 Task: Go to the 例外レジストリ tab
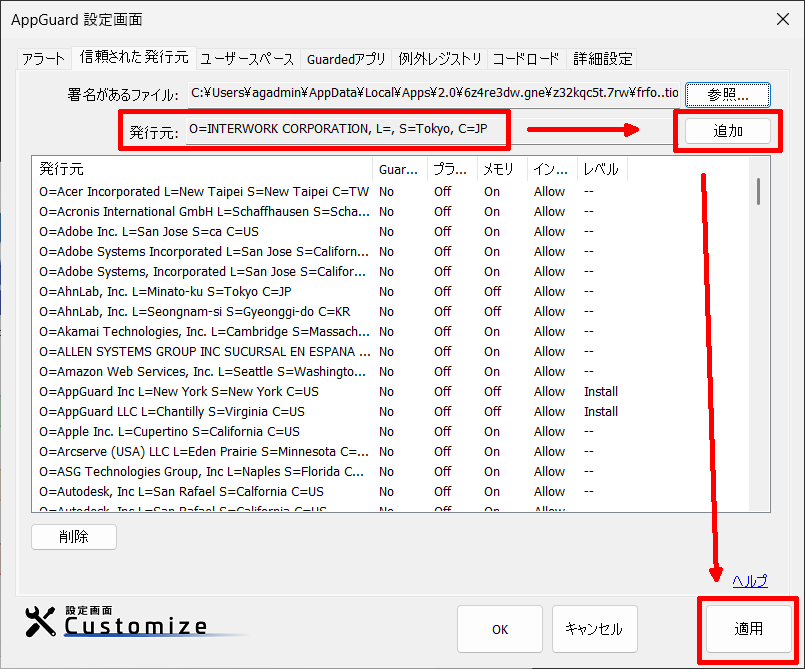[440, 59]
